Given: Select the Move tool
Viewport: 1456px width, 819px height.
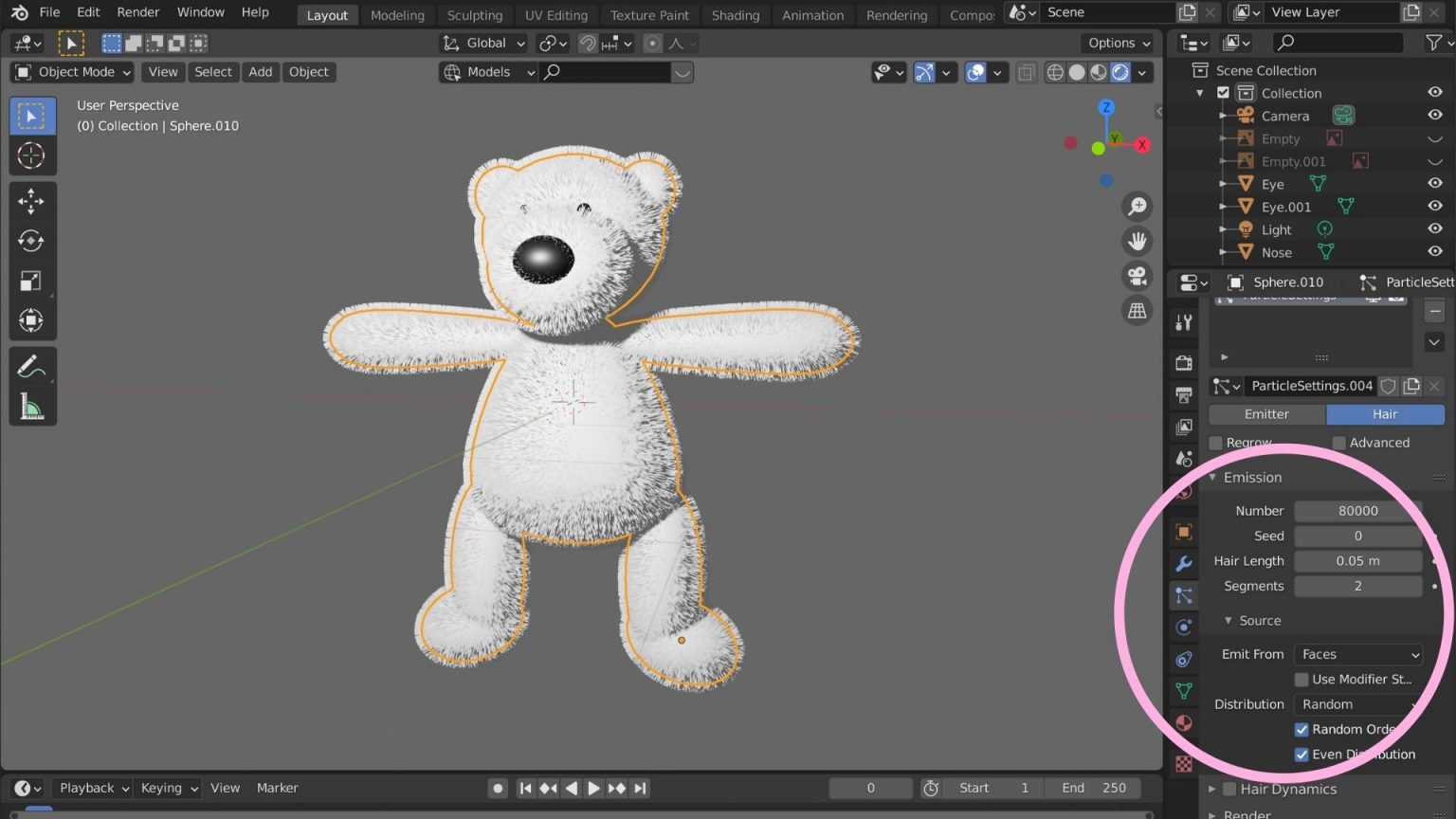Looking at the screenshot, I should (x=32, y=201).
